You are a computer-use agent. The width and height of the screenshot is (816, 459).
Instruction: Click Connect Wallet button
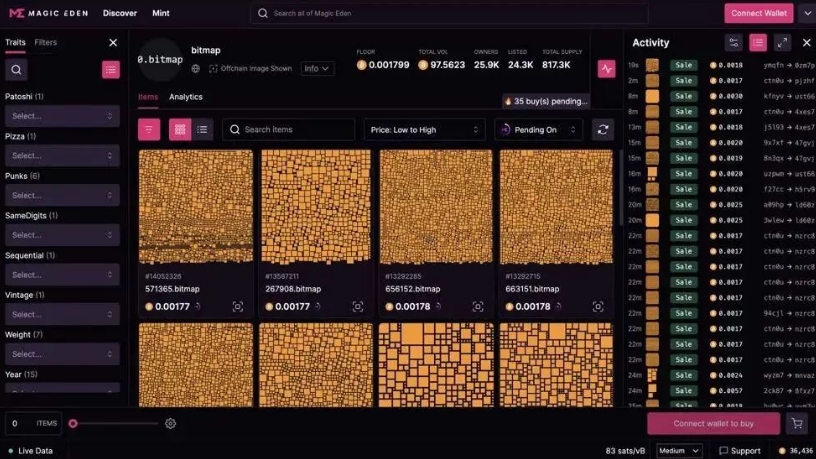pyautogui.click(x=759, y=13)
